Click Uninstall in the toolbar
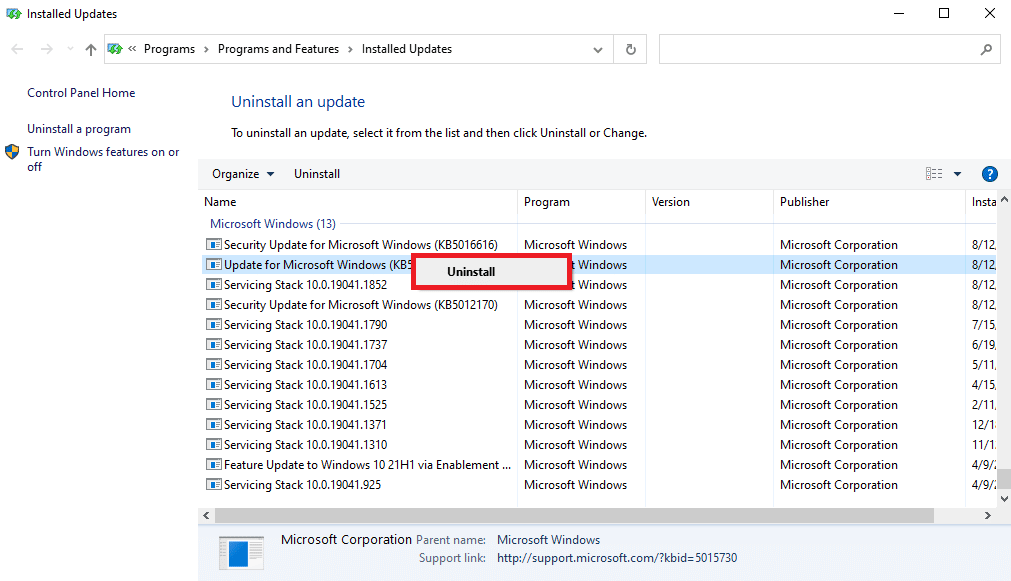The height and width of the screenshot is (581, 1011). (x=317, y=174)
